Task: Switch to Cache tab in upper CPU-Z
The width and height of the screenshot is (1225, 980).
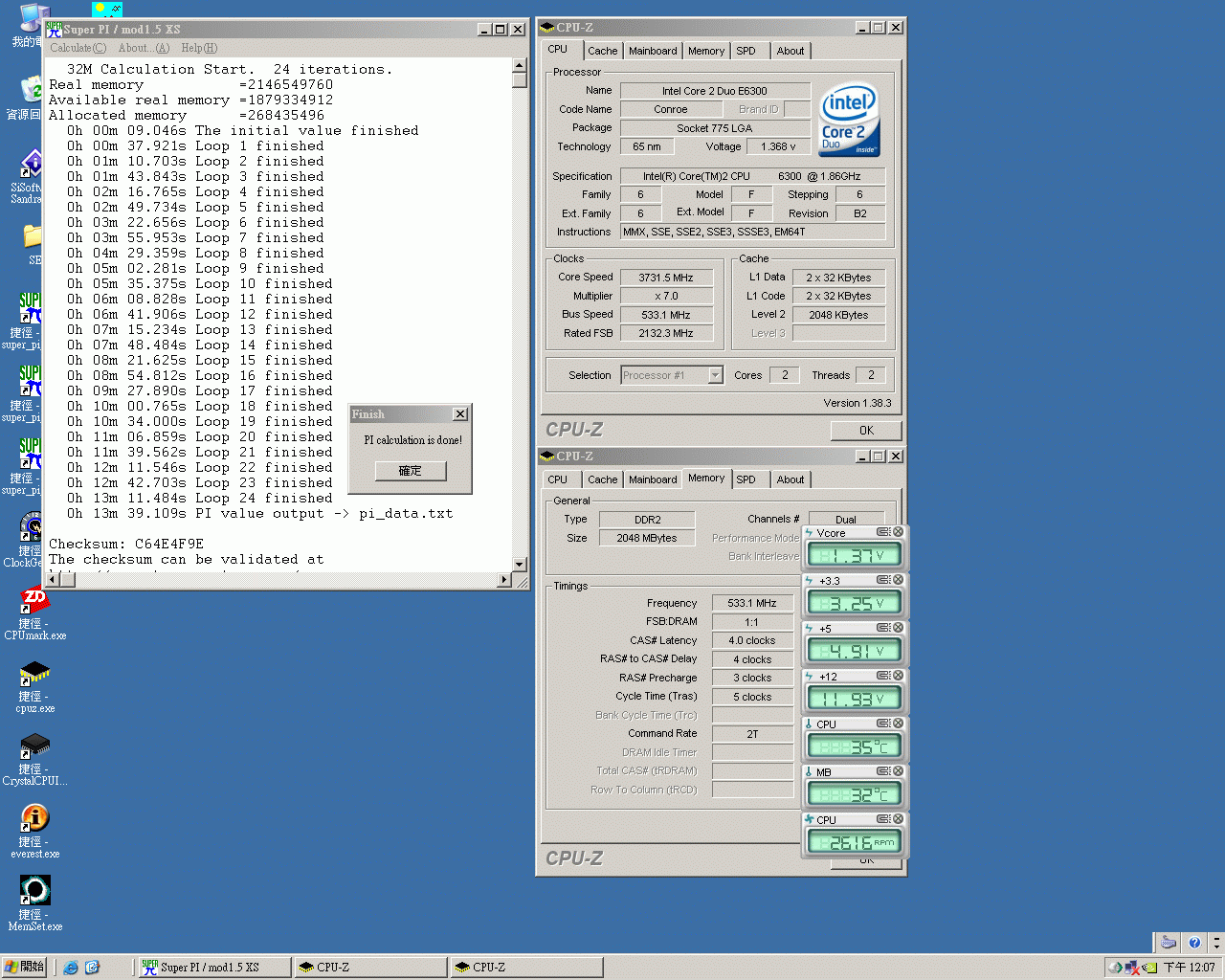Action: (x=603, y=51)
